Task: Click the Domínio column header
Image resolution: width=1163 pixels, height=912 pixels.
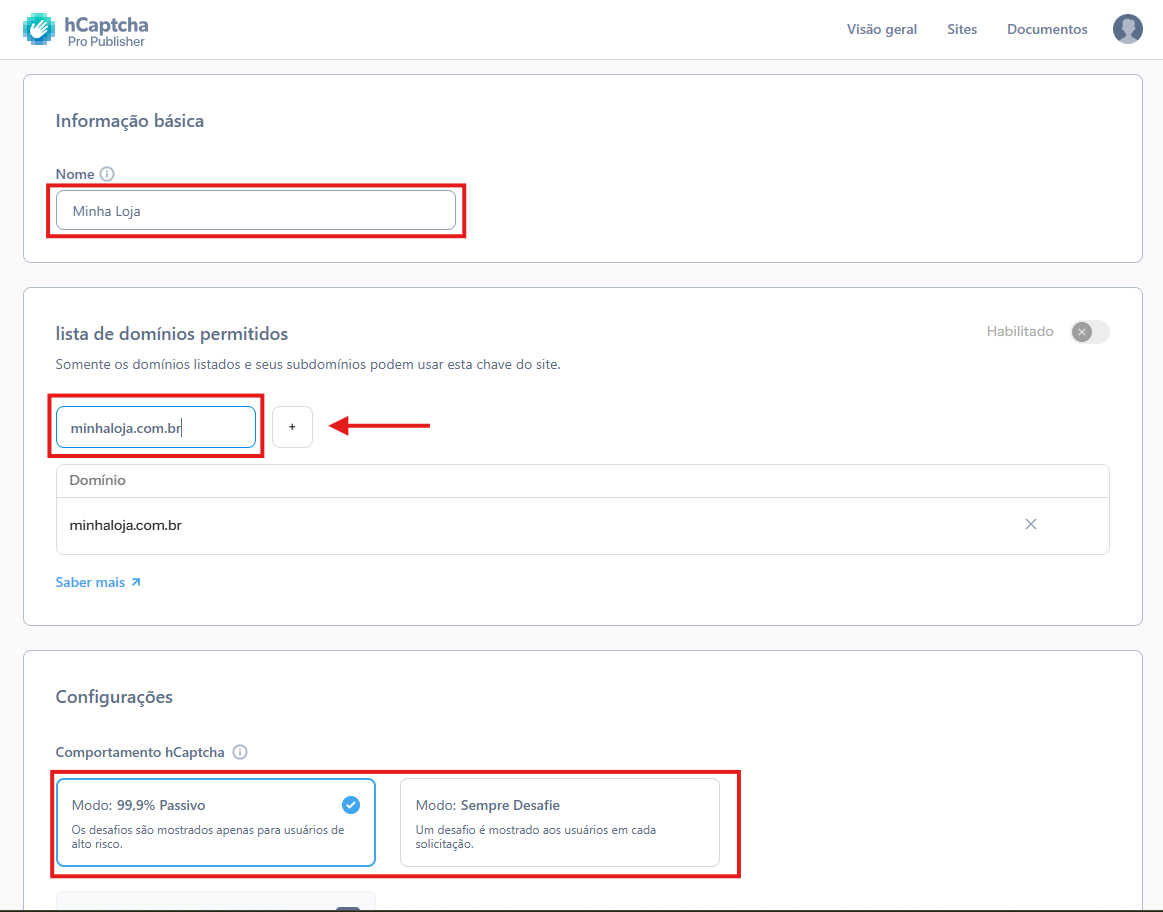Action: (x=97, y=480)
